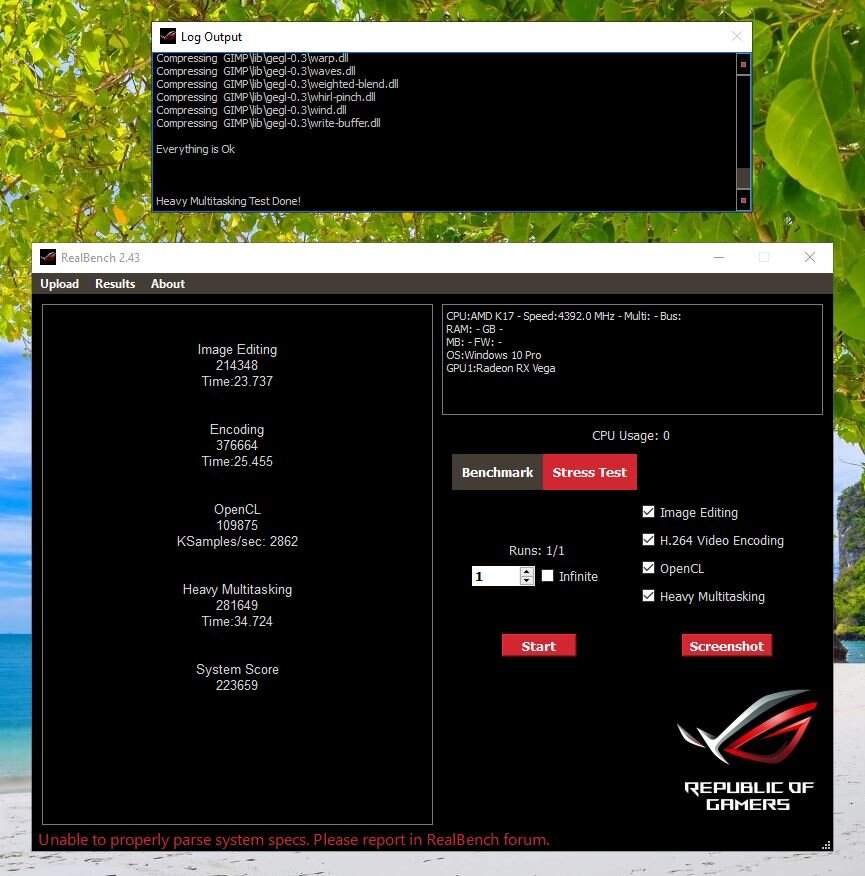Click the 'CPU Usage: 0' label
The image size is (865, 876).
(631, 436)
